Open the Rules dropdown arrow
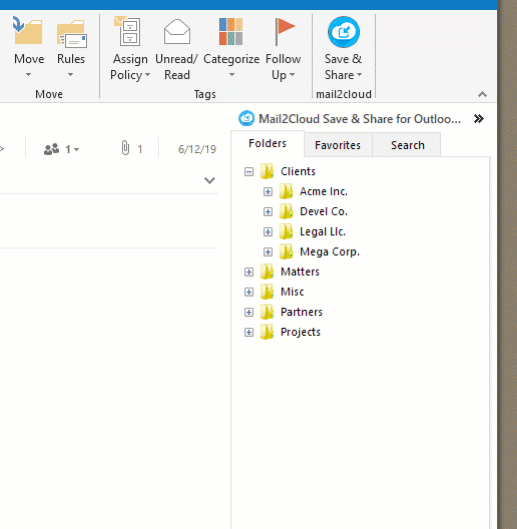This screenshot has height=529, width=517. coord(70,74)
